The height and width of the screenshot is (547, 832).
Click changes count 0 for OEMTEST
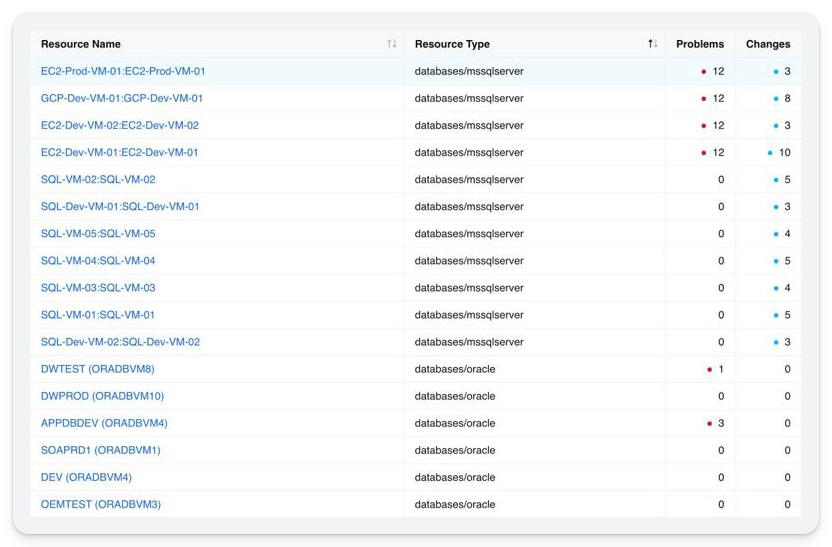pos(787,504)
